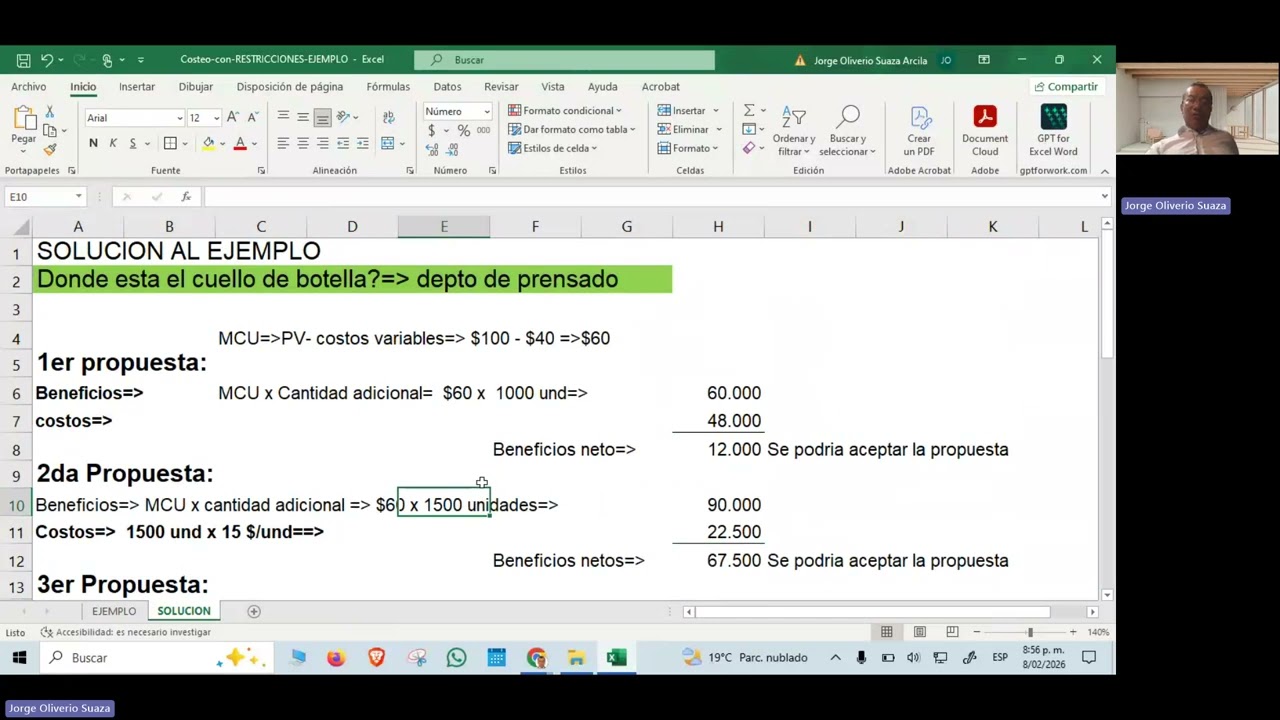Image resolution: width=1280 pixels, height=720 pixels.
Task: Open the Archivo menu
Action: coord(29,87)
